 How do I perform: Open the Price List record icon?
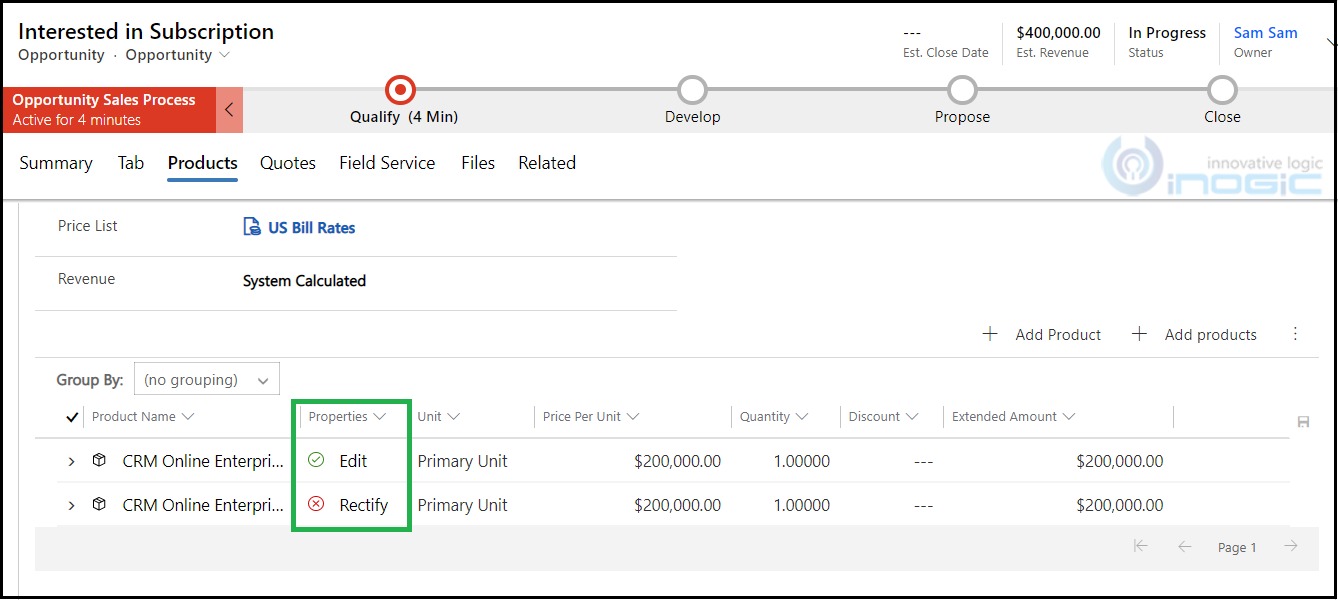tap(250, 227)
